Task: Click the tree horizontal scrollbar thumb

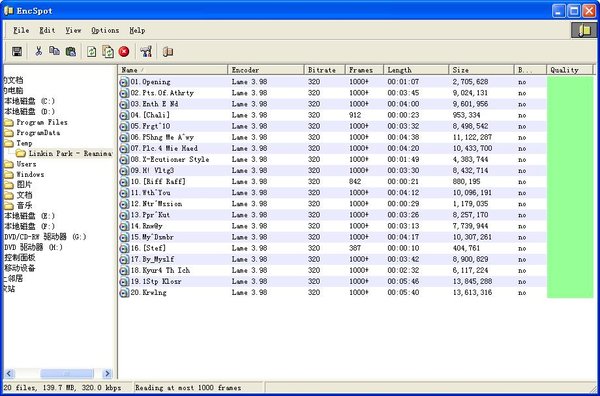Action: [67, 373]
